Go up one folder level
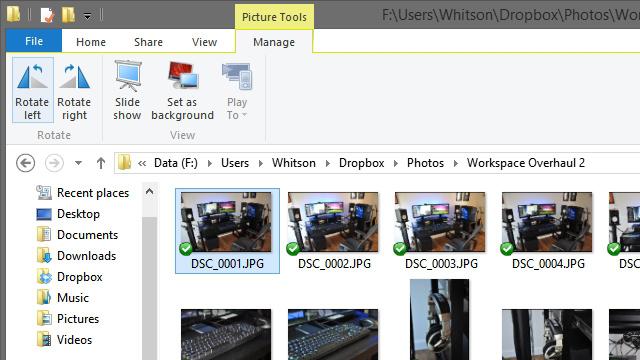Image resolution: width=640 pixels, height=360 pixels. click(101, 163)
